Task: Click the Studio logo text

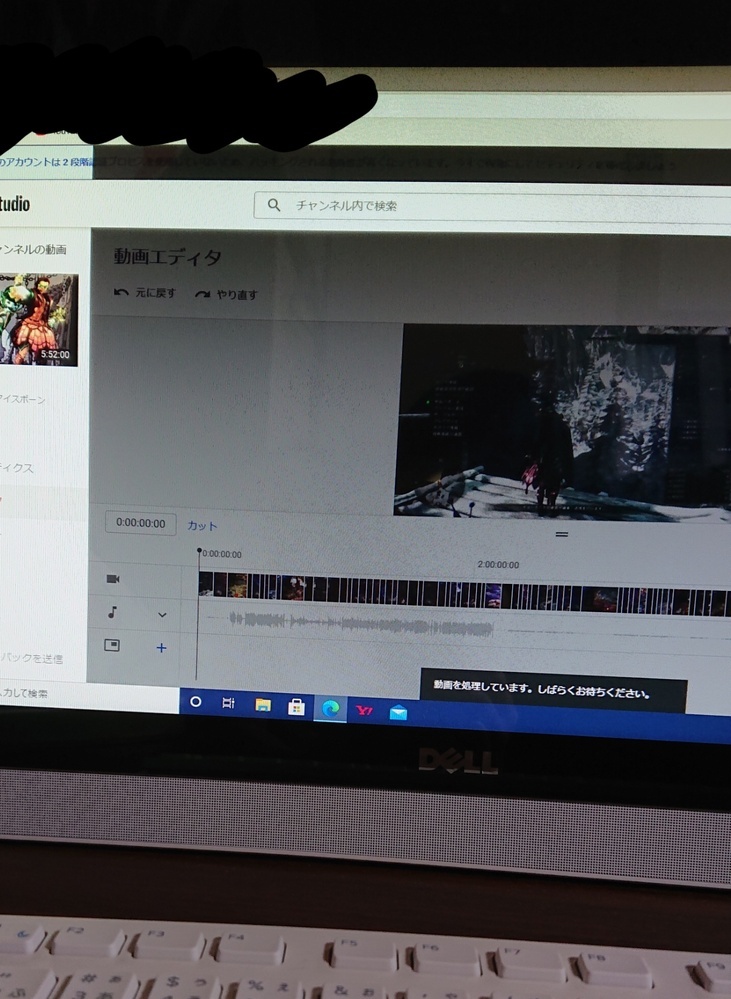Action: point(15,204)
